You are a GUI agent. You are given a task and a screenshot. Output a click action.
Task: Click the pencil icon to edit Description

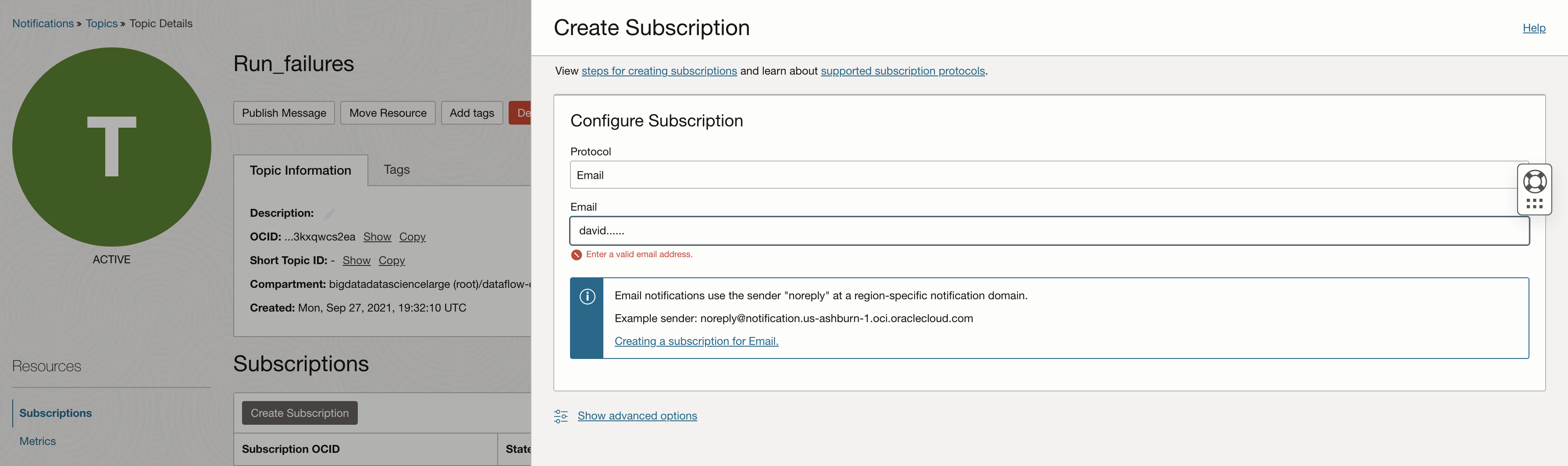(329, 213)
